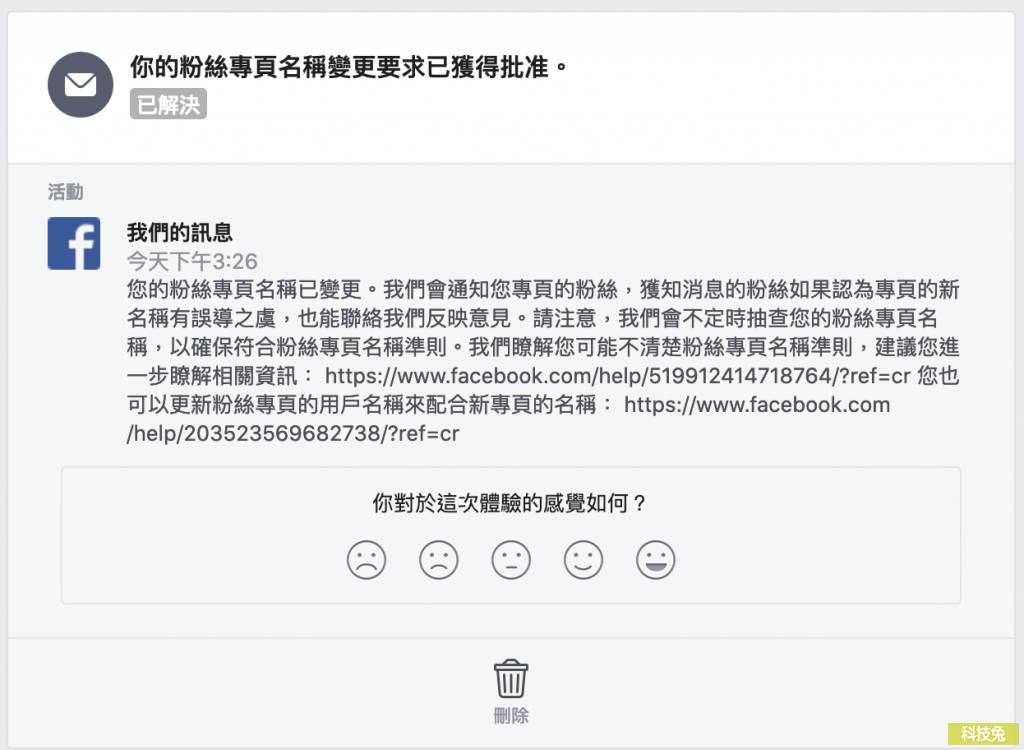Image resolution: width=1024 pixels, height=750 pixels.
Task: Click the 你對於這次體驗的感覺如何 question text
Action: coord(509,503)
